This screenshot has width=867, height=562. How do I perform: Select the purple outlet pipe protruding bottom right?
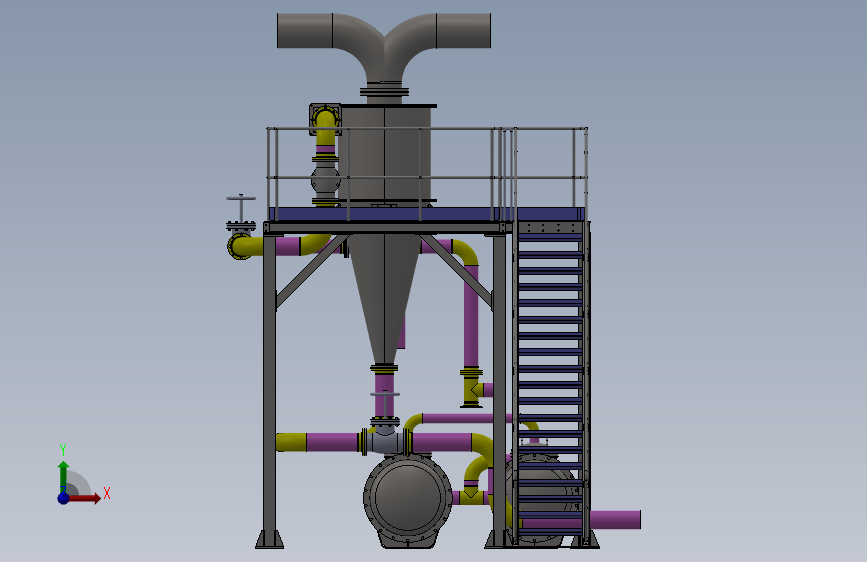pyautogui.click(x=615, y=520)
